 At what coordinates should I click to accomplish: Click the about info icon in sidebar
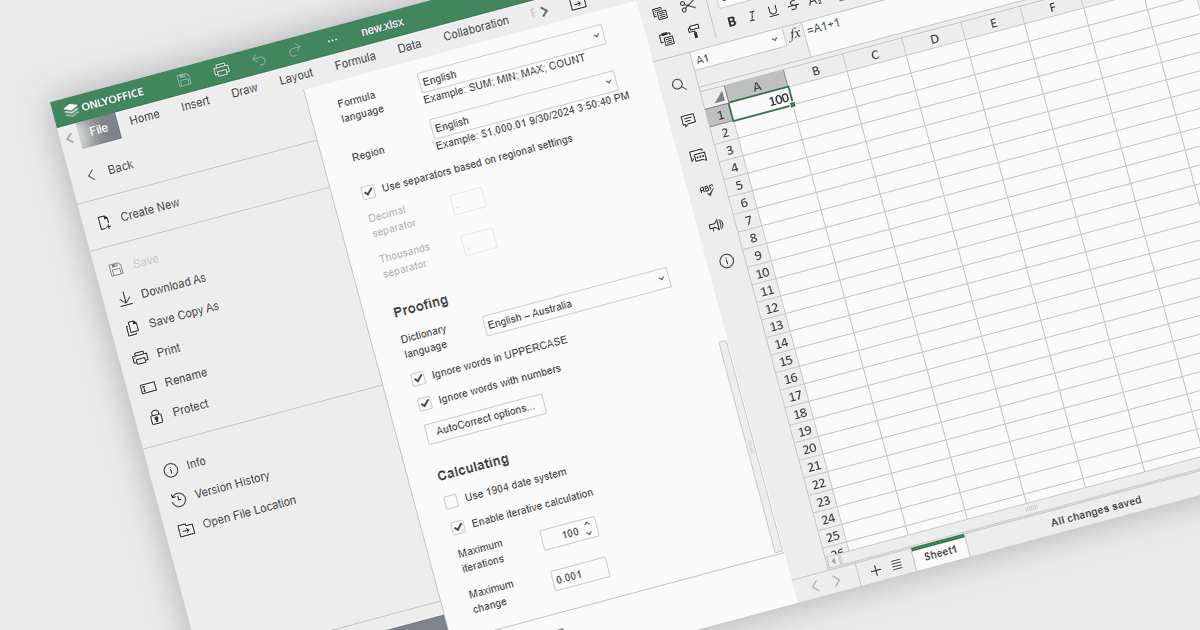coord(726,260)
